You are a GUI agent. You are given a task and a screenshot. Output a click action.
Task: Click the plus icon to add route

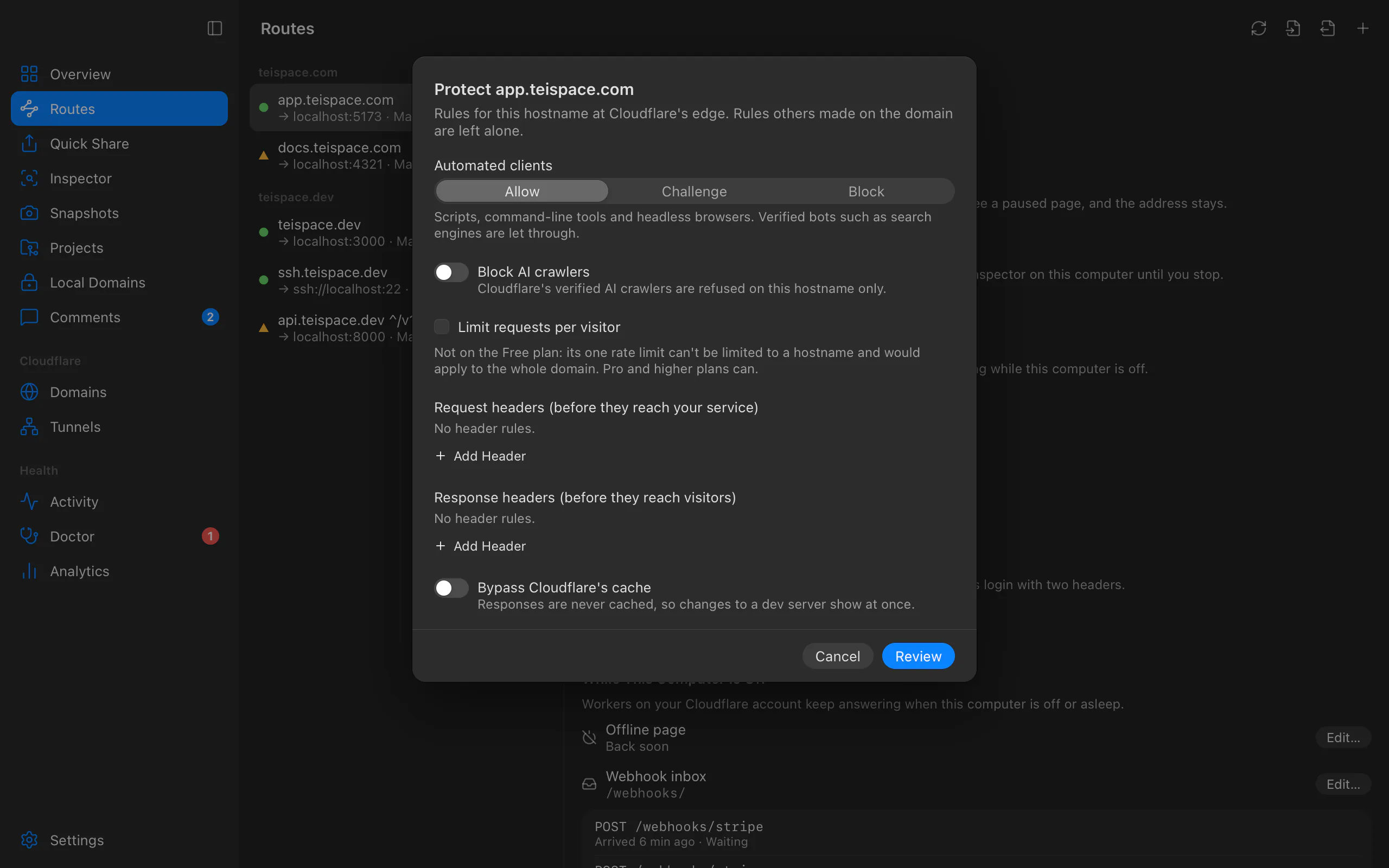tap(1362, 28)
